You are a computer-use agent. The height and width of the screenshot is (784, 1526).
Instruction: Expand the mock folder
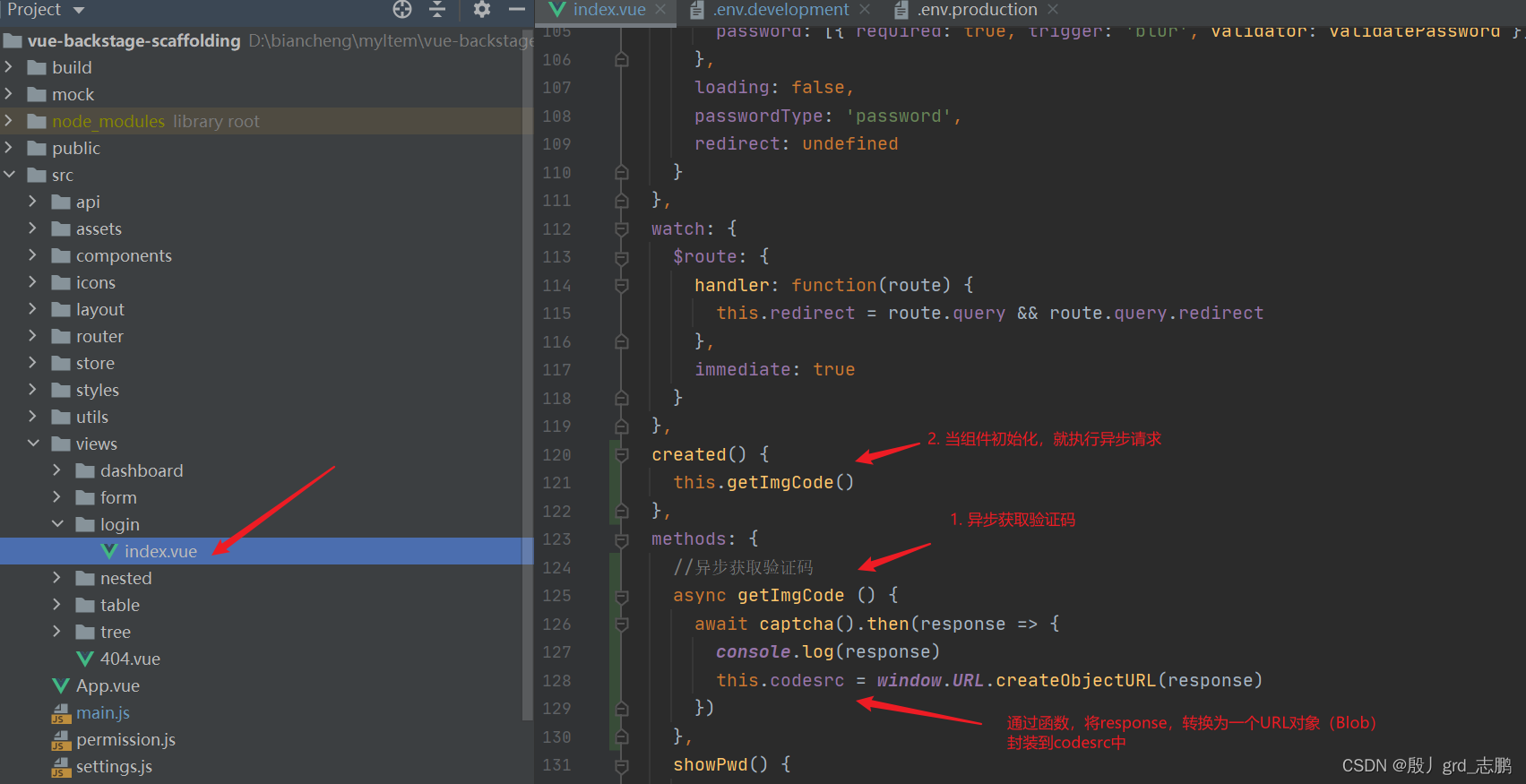pyautogui.click(x=9, y=94)
